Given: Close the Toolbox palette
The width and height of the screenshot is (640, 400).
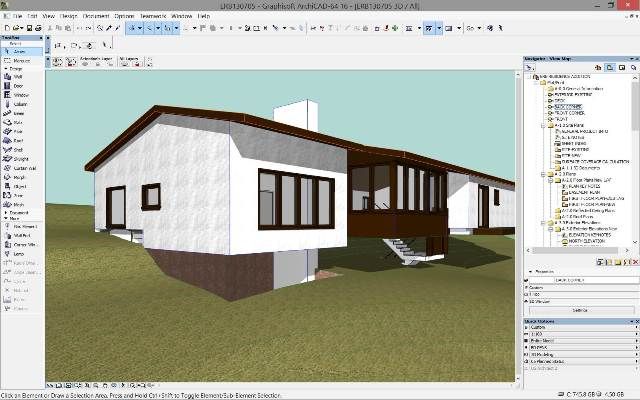Looking at the screenshot, I should tap(41, 38).
